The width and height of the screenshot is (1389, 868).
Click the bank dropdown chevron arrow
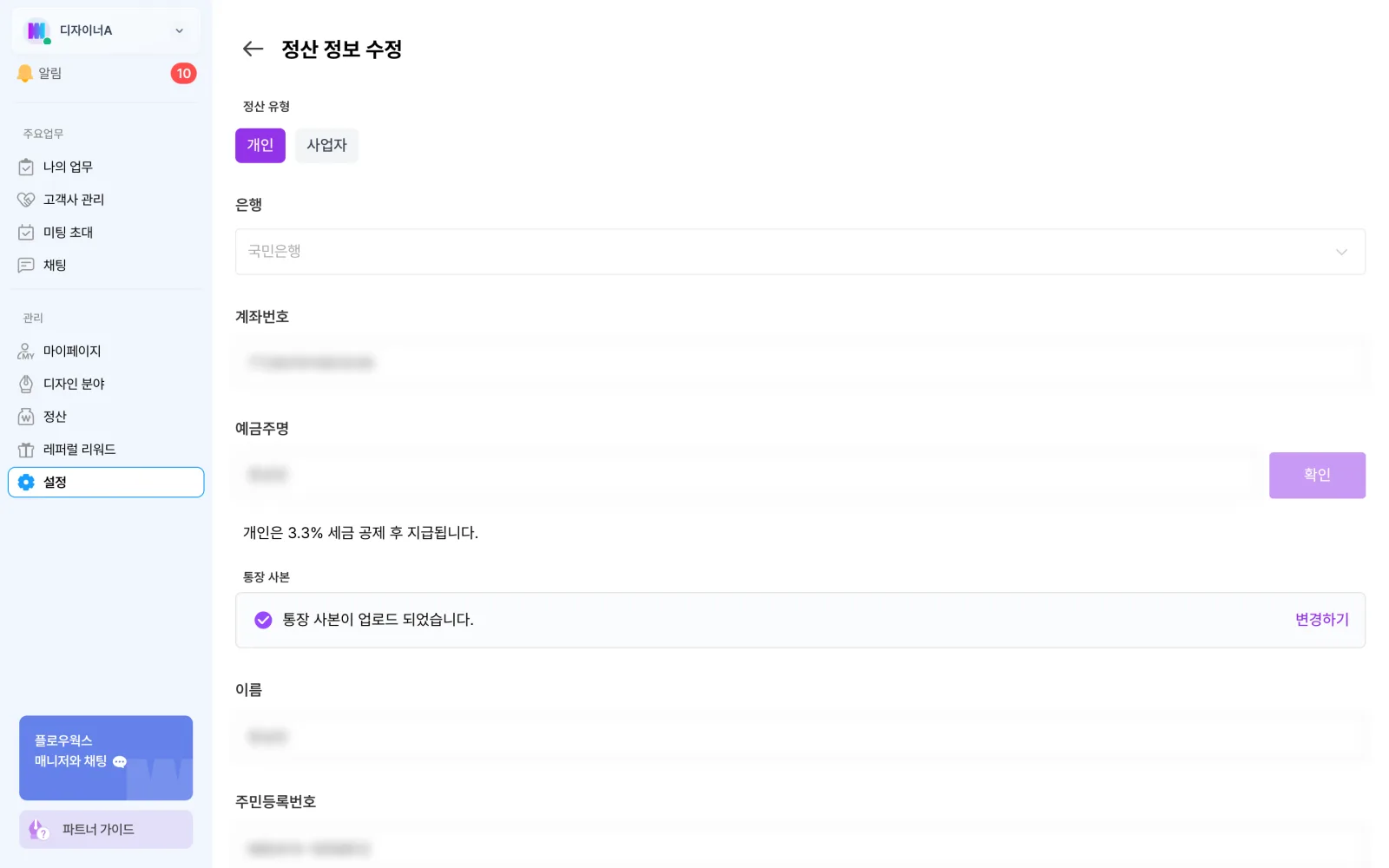[1341, 252]
